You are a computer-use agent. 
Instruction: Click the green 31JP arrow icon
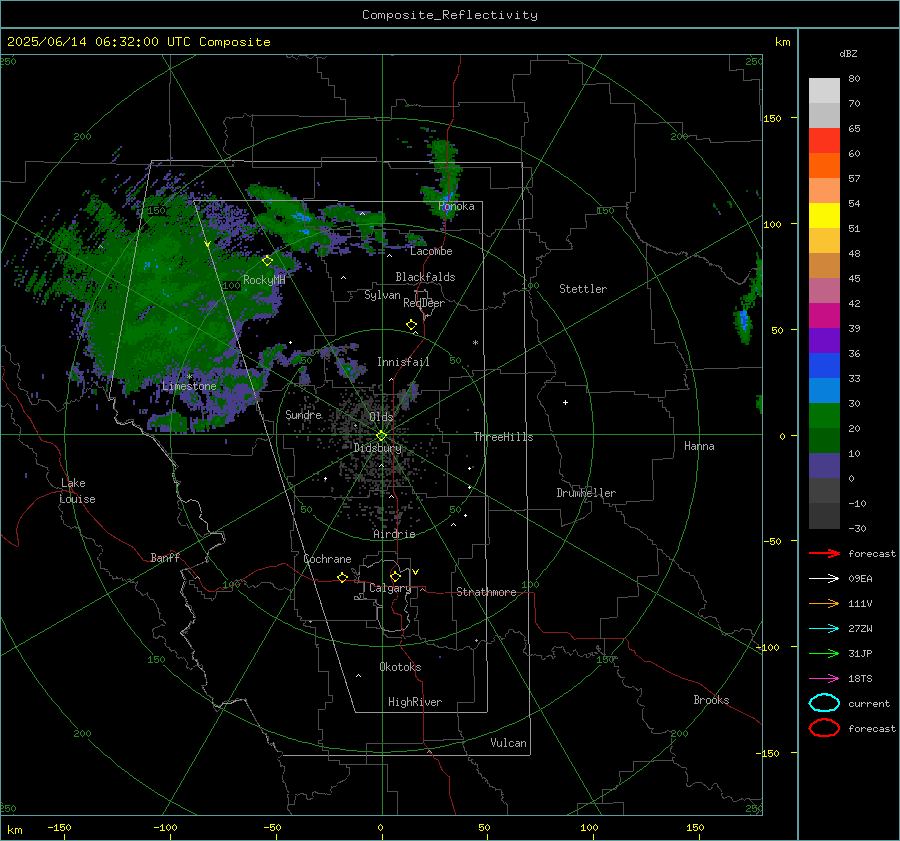pyautogui.click(x=824, y=653)
